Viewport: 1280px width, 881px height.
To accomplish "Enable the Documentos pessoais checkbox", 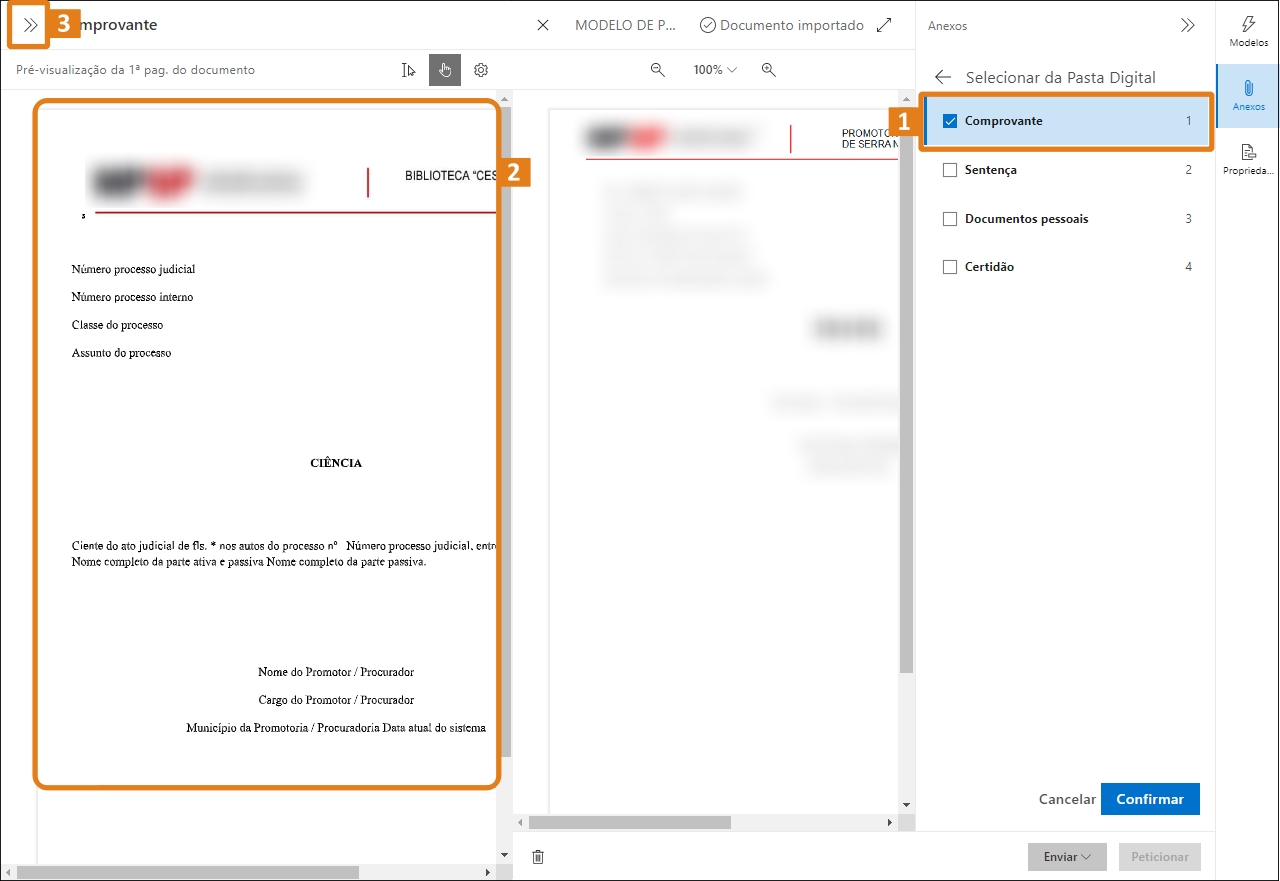I will pyautogui.click(x=949, y=218).
